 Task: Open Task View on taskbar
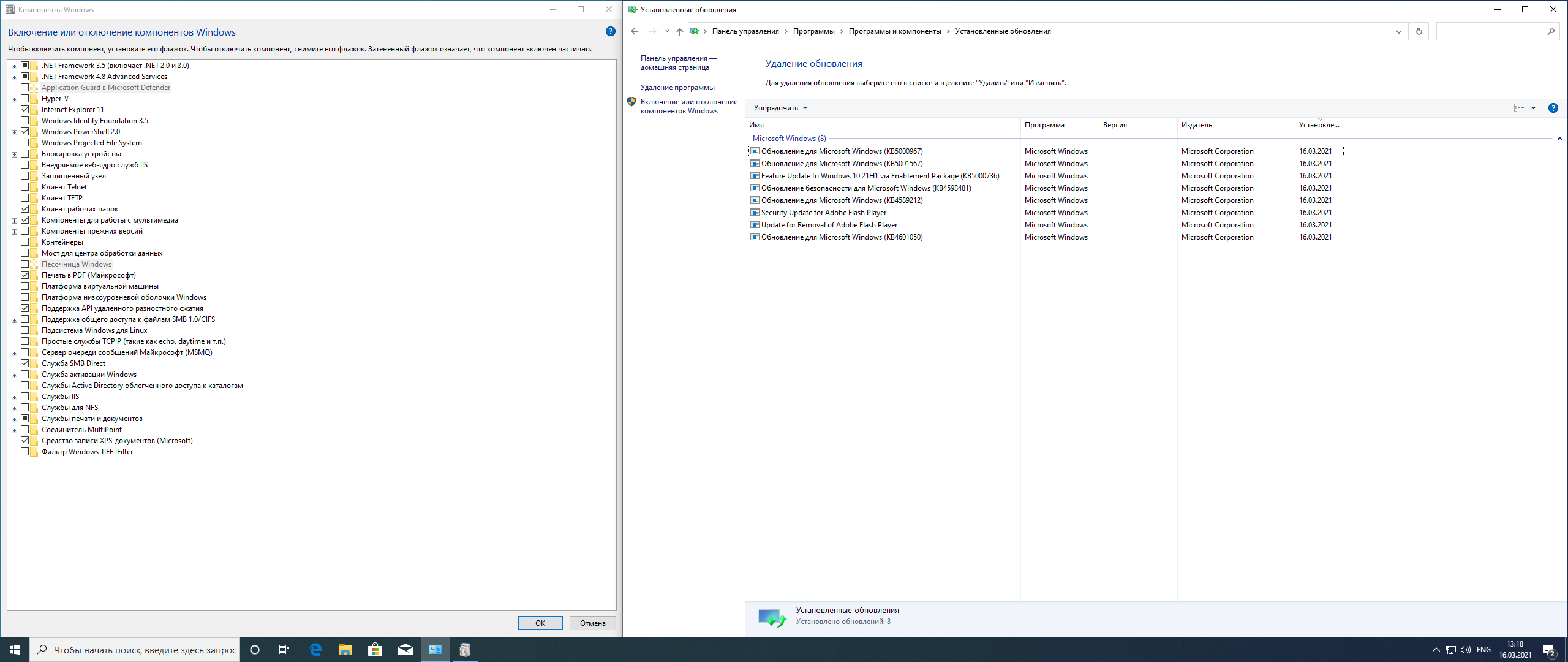point(284,650)
